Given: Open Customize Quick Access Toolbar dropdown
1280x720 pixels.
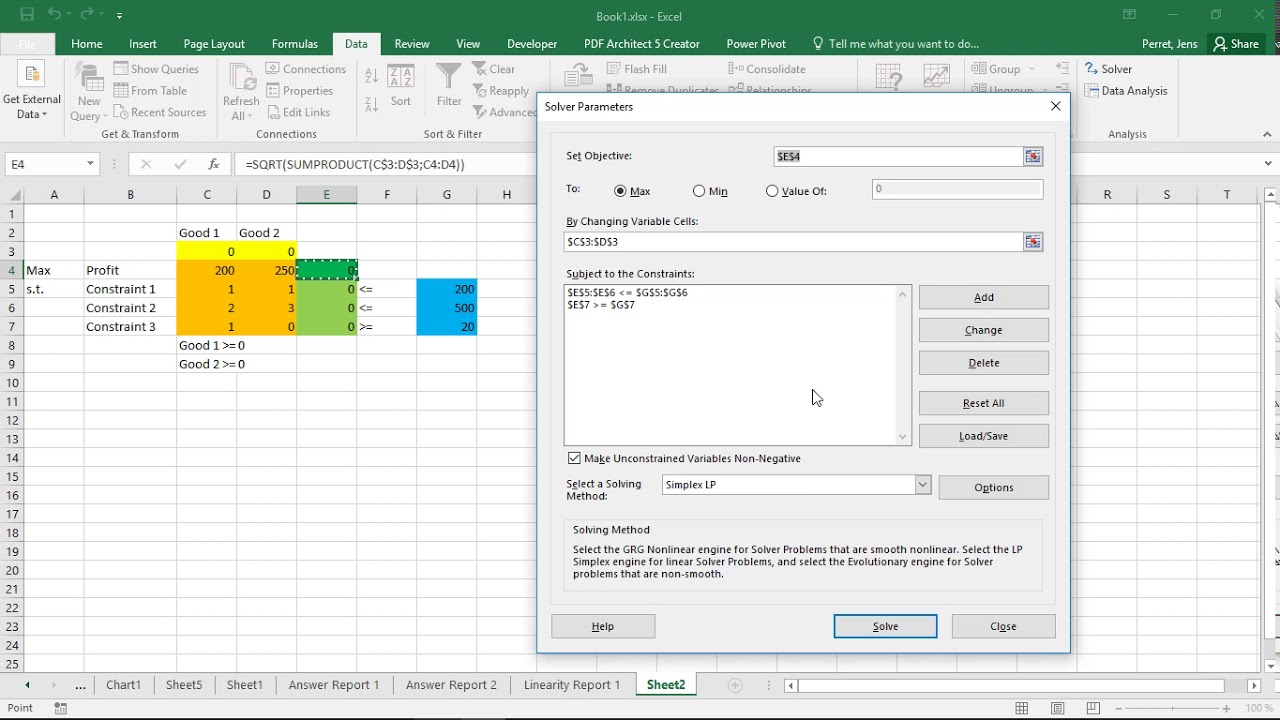Looking at the screenshot, I should tap(119, 16).
